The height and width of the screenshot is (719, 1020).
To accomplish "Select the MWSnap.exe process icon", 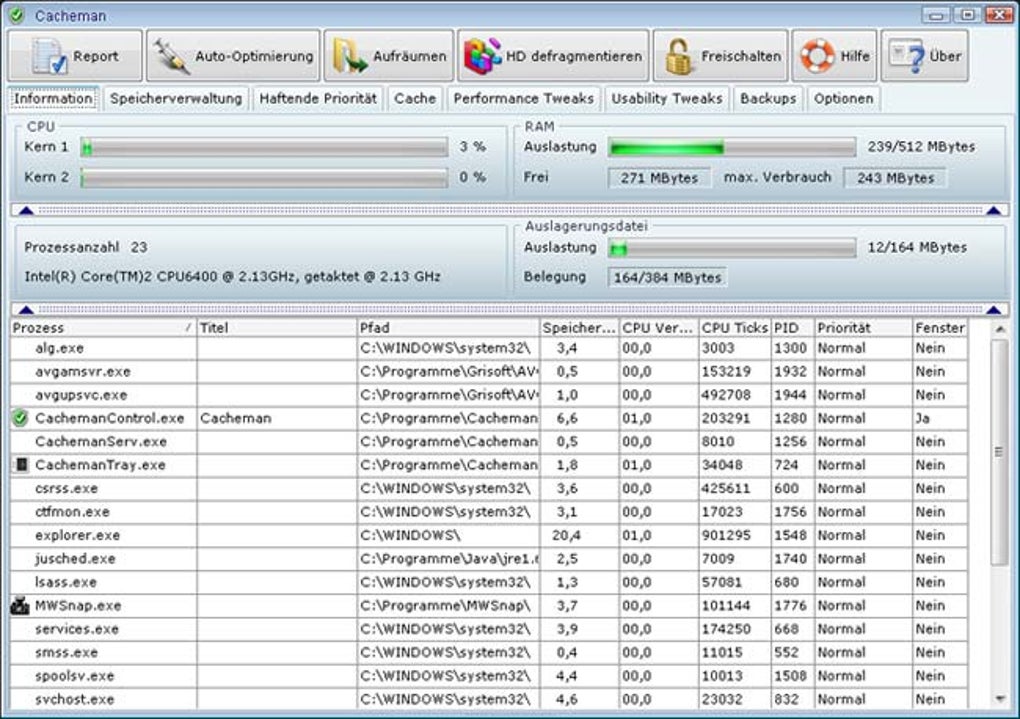I will pos(21,605).
